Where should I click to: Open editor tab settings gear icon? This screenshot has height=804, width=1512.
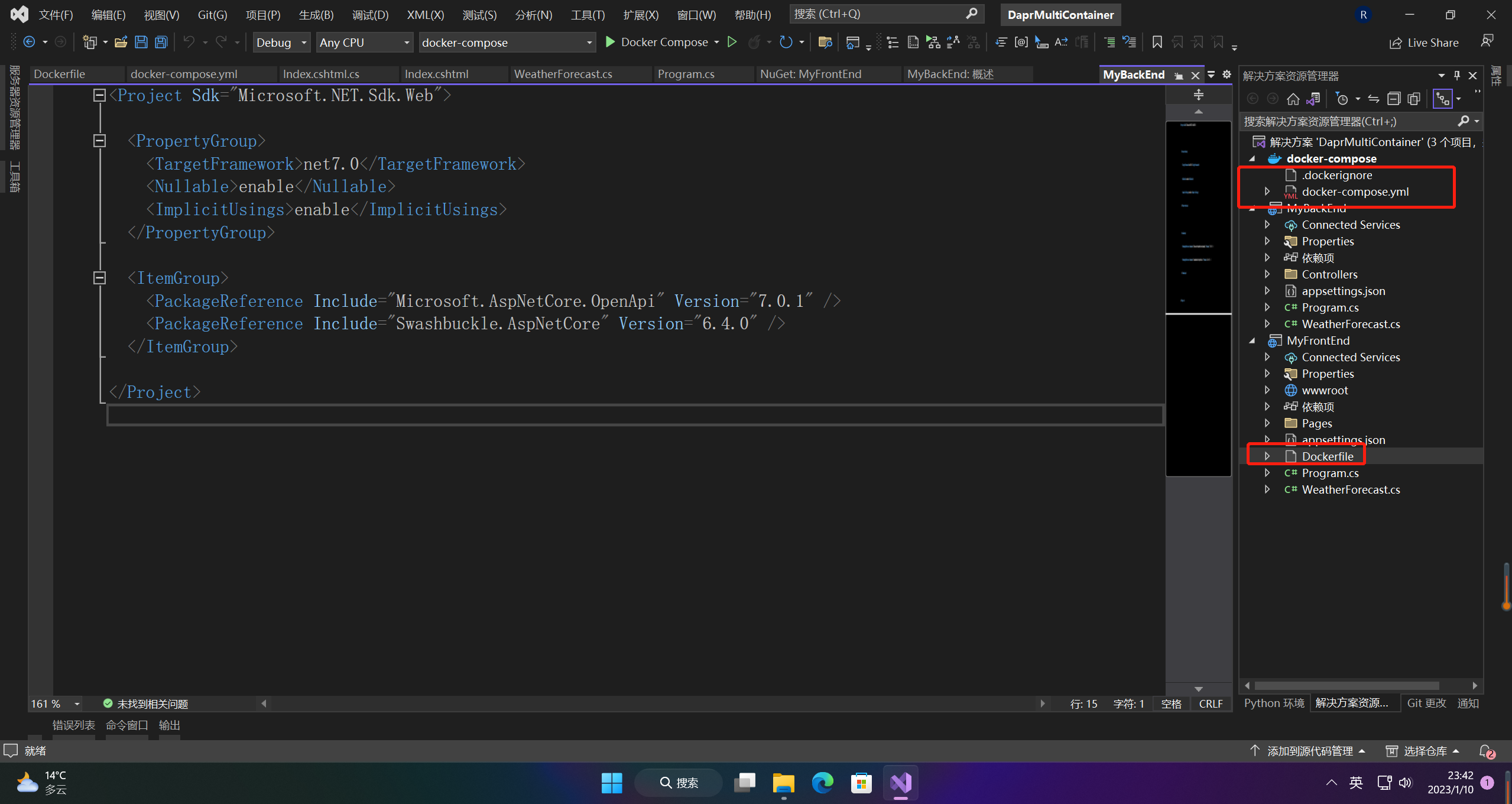click(1227, 74)
